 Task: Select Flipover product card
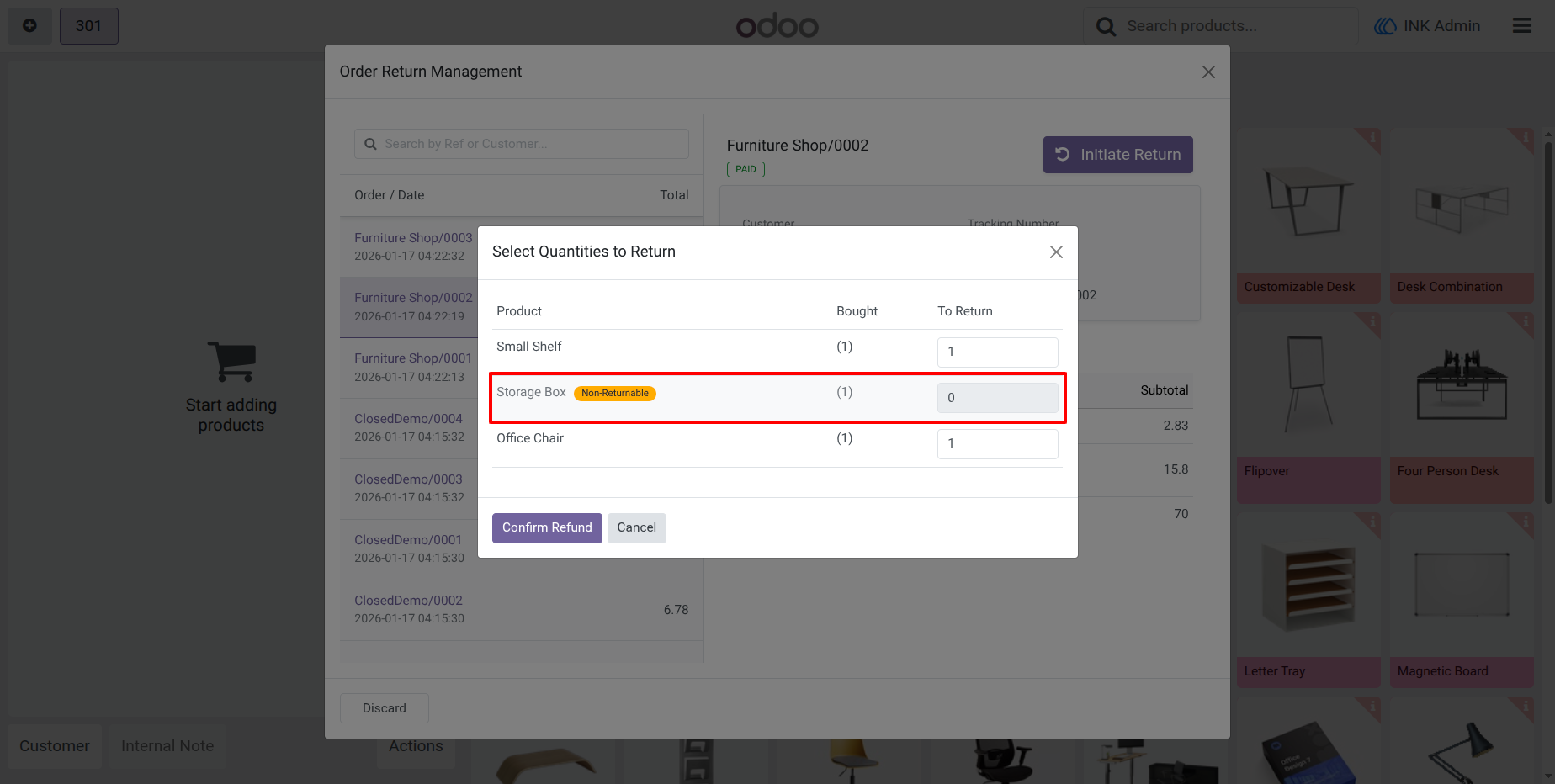(x=1308, y=408)
